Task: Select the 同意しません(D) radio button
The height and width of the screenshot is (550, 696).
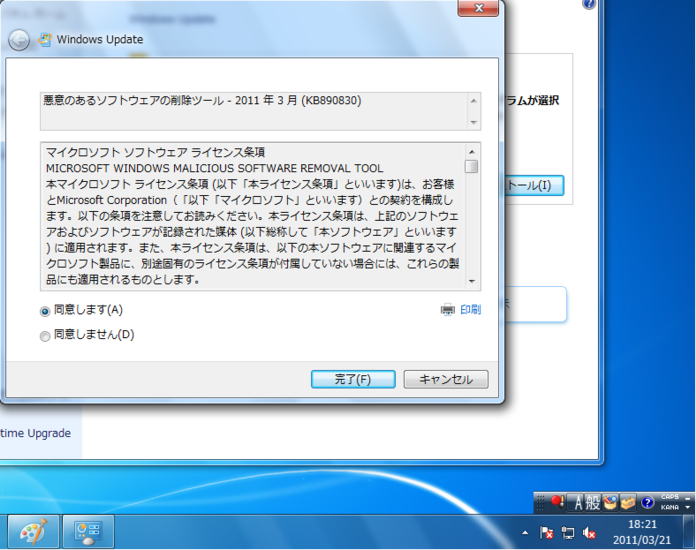Action: (x=45, y=336)
